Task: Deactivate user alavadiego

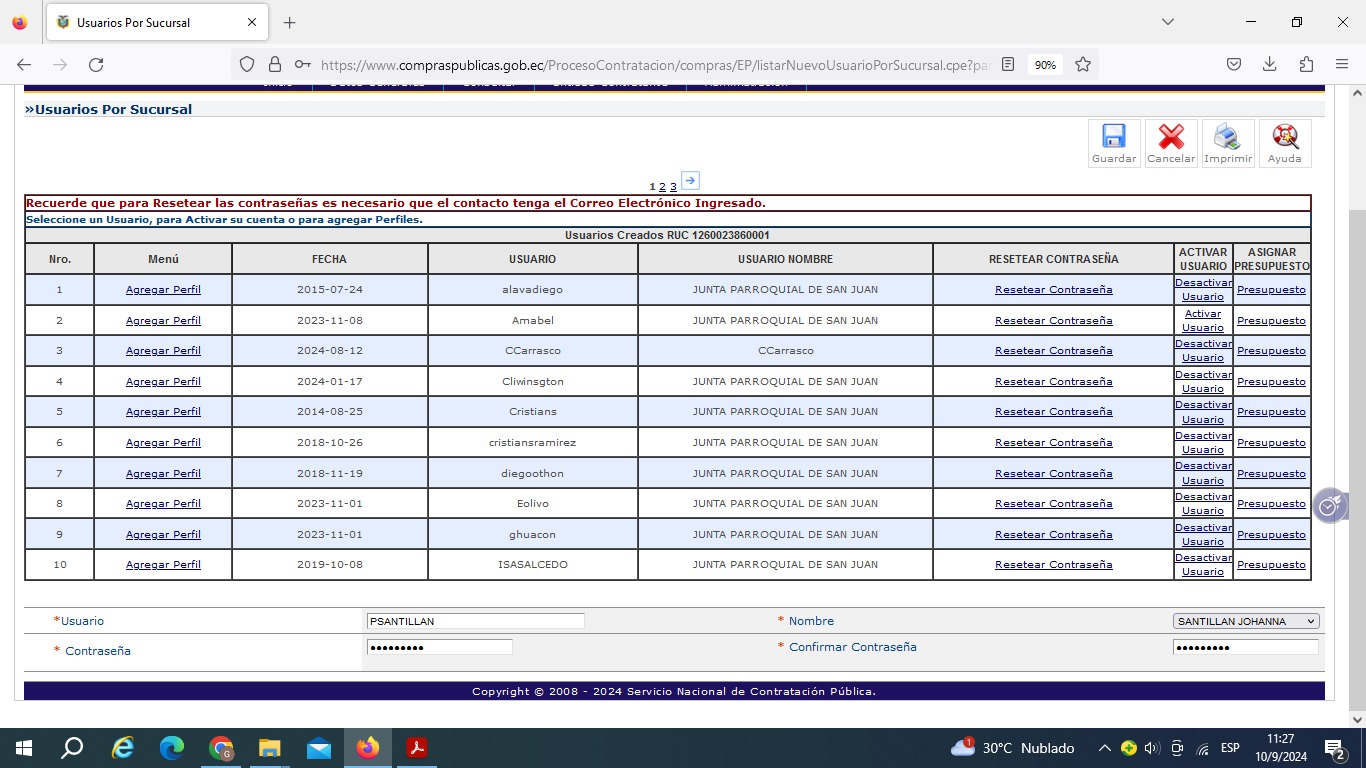Action: click(1202, 289)
